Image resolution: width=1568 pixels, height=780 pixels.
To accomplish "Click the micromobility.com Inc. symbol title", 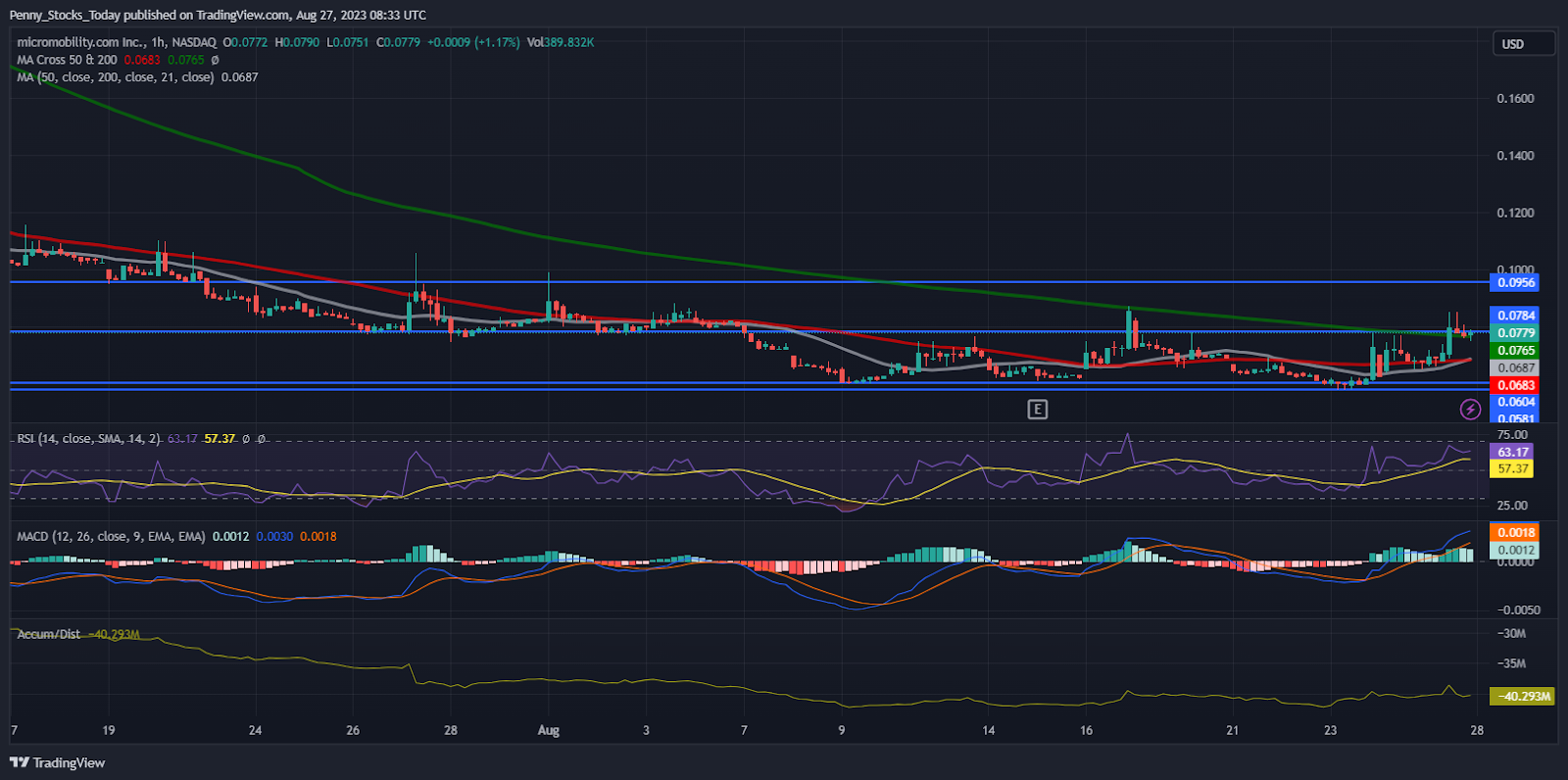I will coord(81,42).
